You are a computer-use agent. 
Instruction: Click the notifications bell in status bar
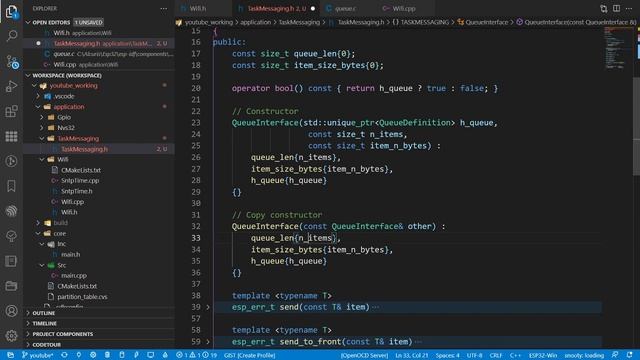coord(629,355)
